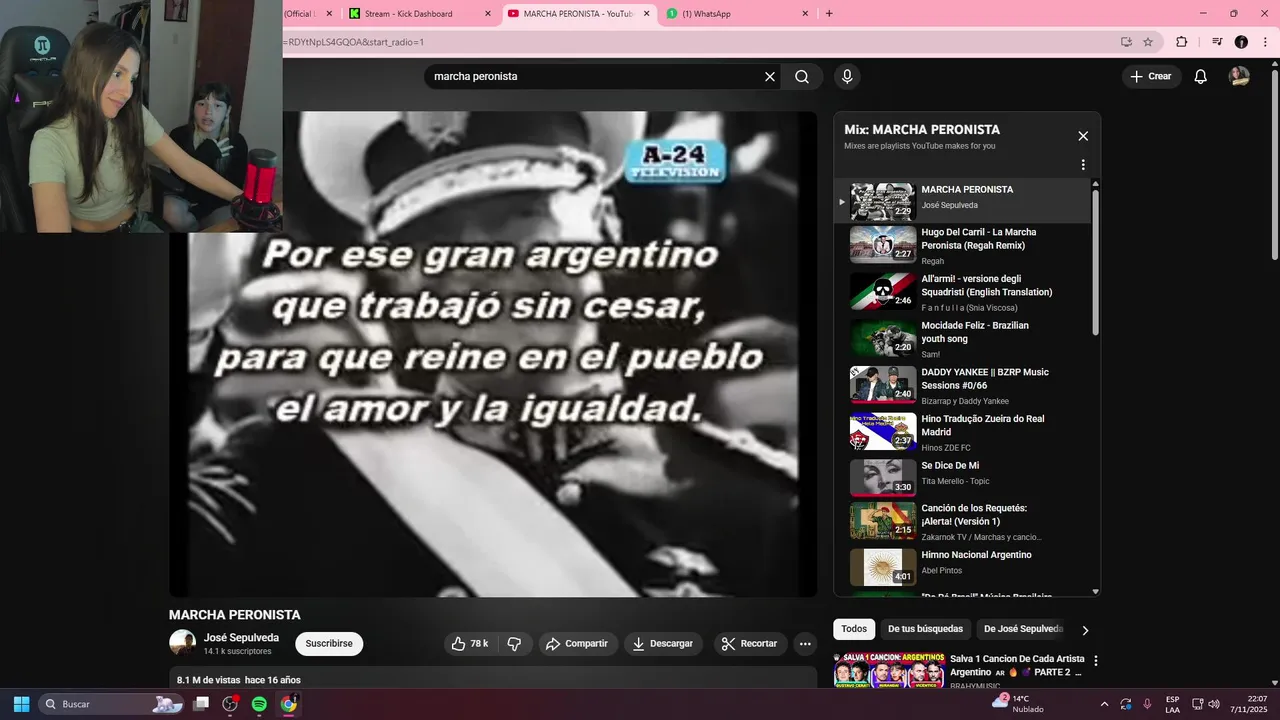
Task: Click the Compartir share button
Action: tap(577, 644)
